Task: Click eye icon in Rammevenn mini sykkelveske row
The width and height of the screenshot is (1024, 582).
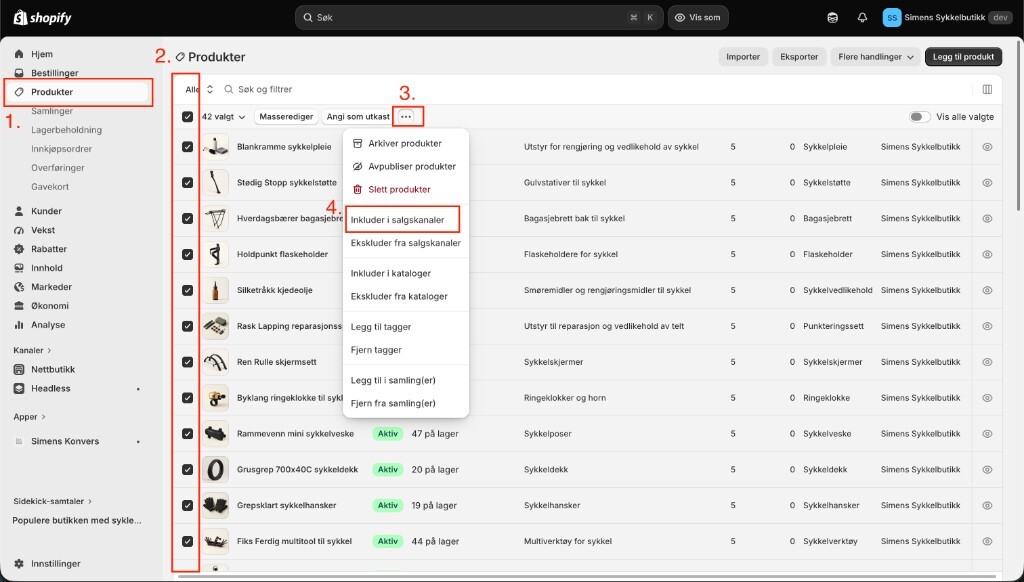Action: click(x=987, y=434)
